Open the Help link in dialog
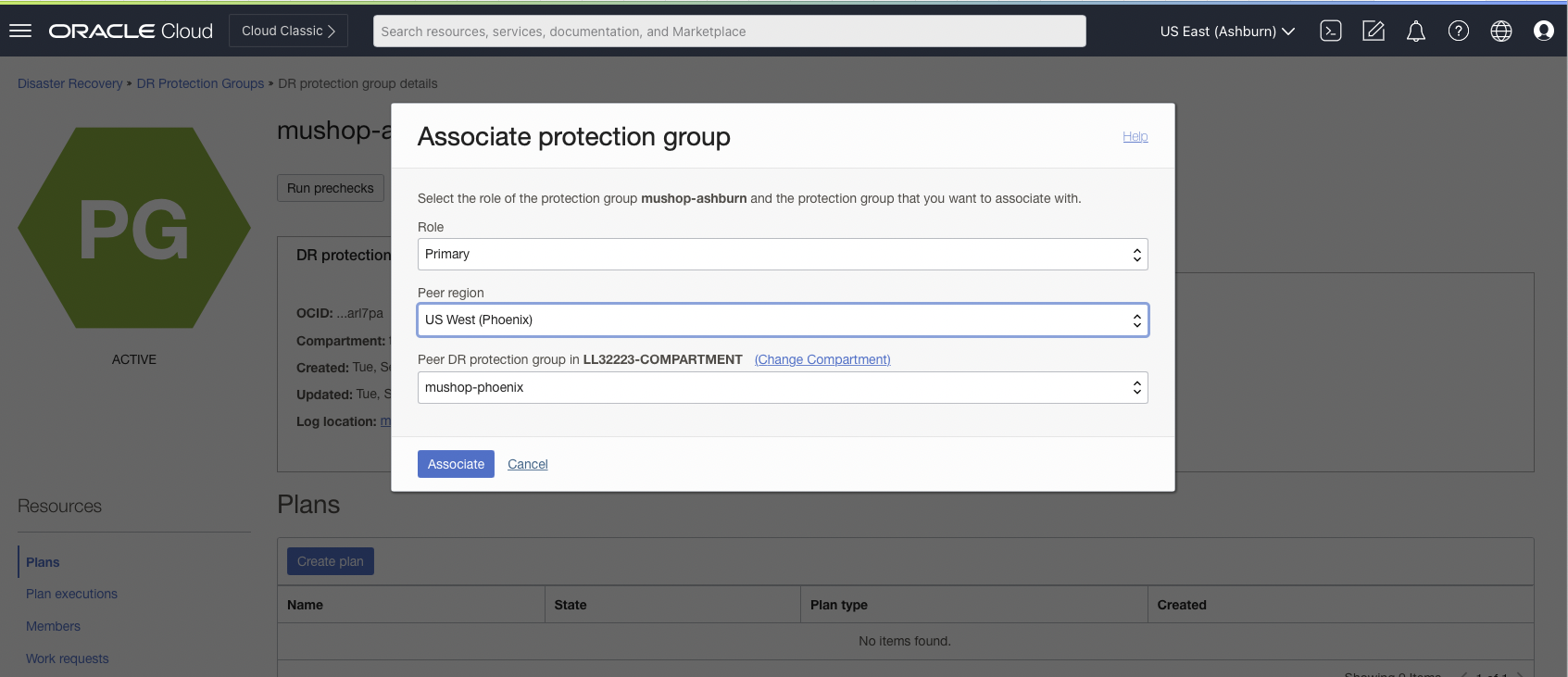This screenshot has width=1568, height=677. coord(1135,136)
